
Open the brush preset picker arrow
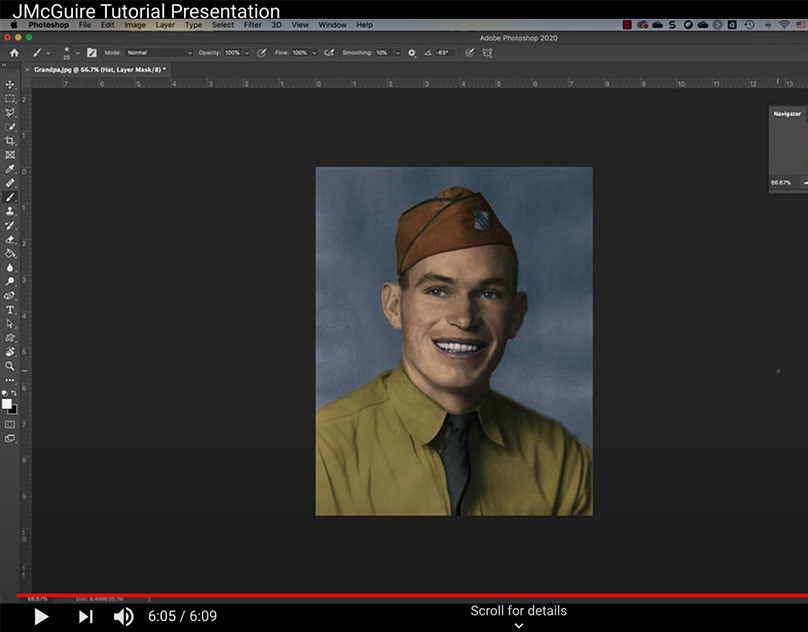77,53
